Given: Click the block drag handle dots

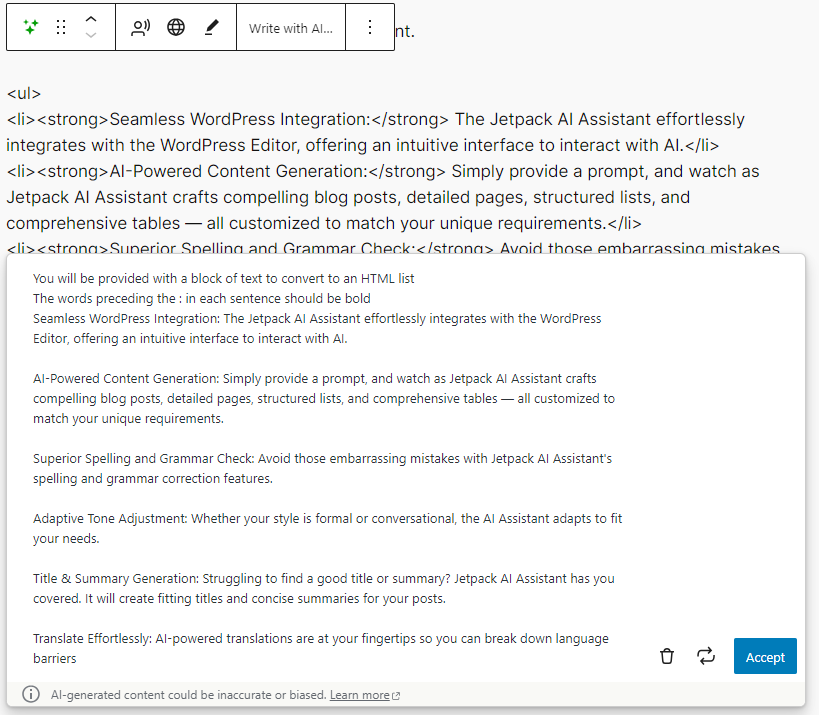Looking at the screenshot, I should pos(61,27).
